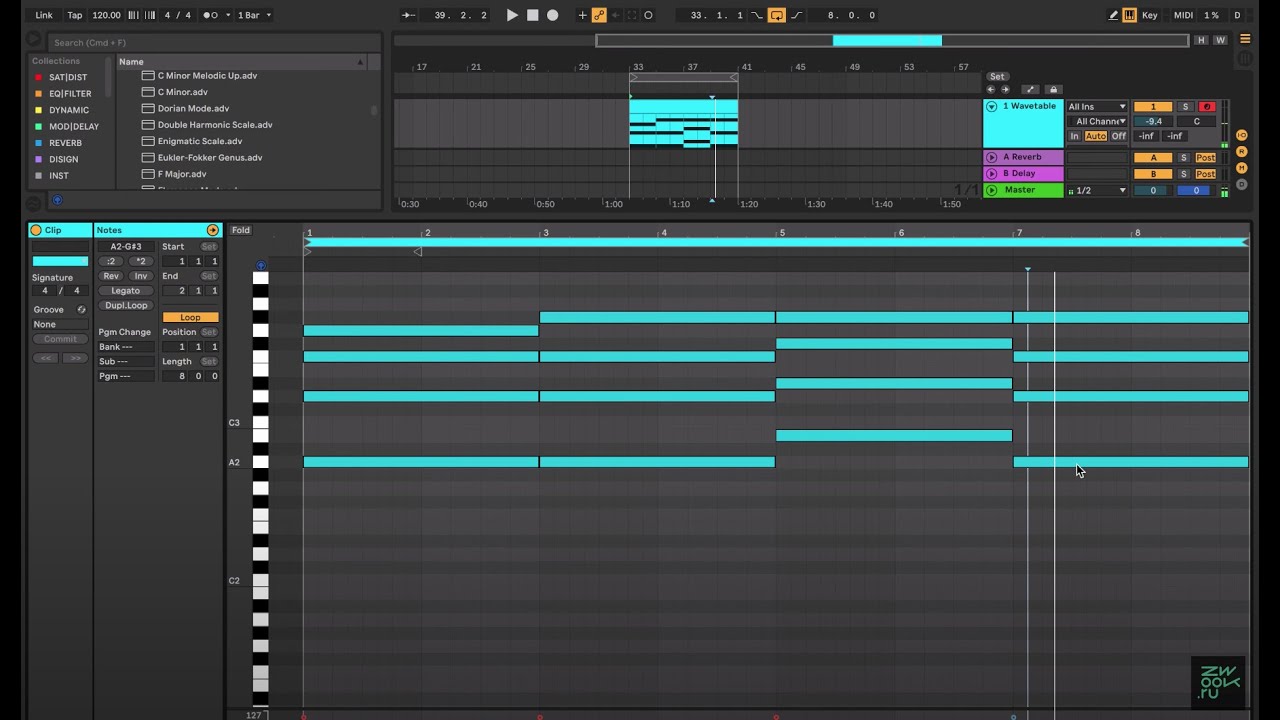Select Dorian Mode.adv in browser
This screenshot has height=720, width=1280.
click(x=193, y=108)
